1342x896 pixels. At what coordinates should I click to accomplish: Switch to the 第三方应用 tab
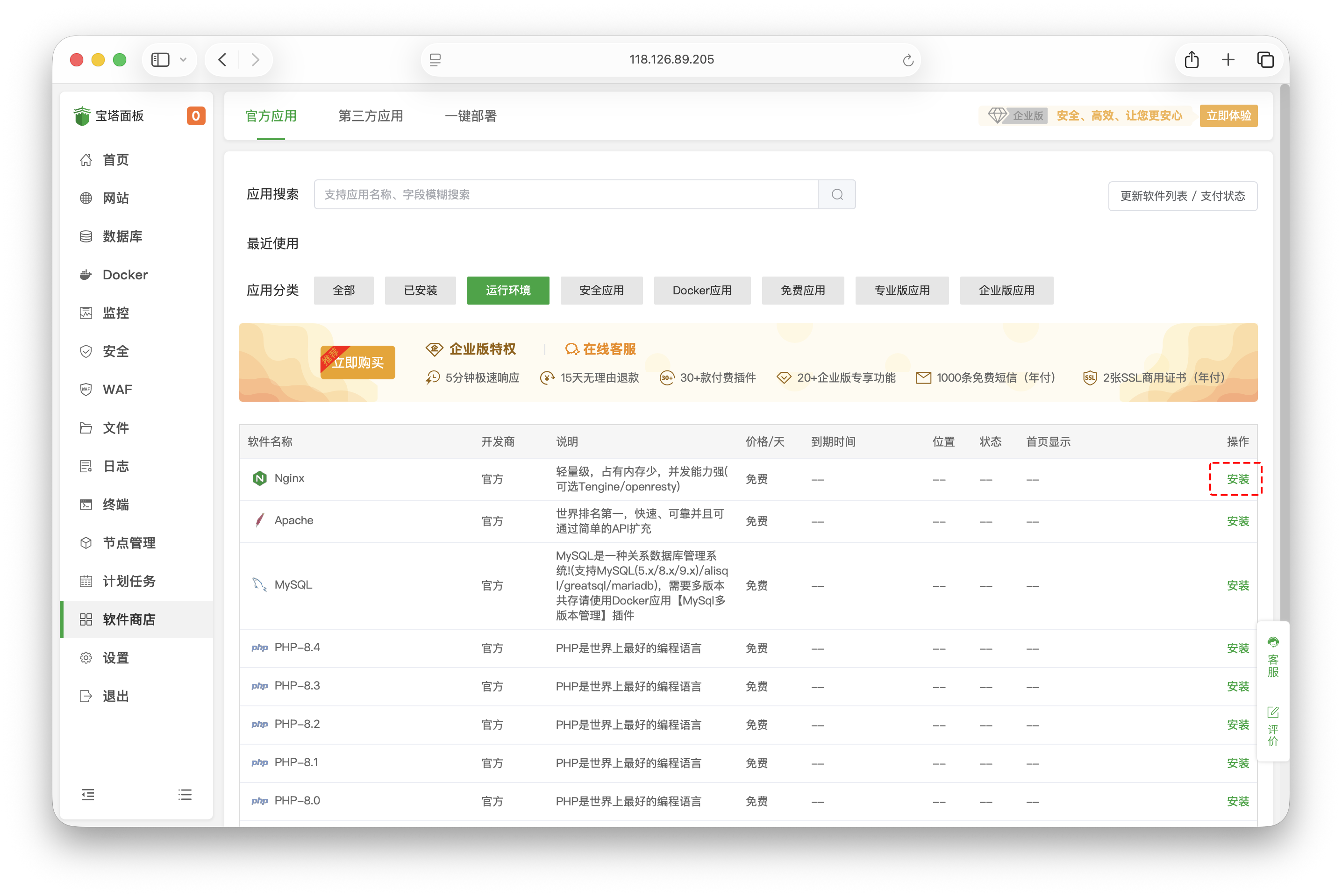click(x=371, y=116)
